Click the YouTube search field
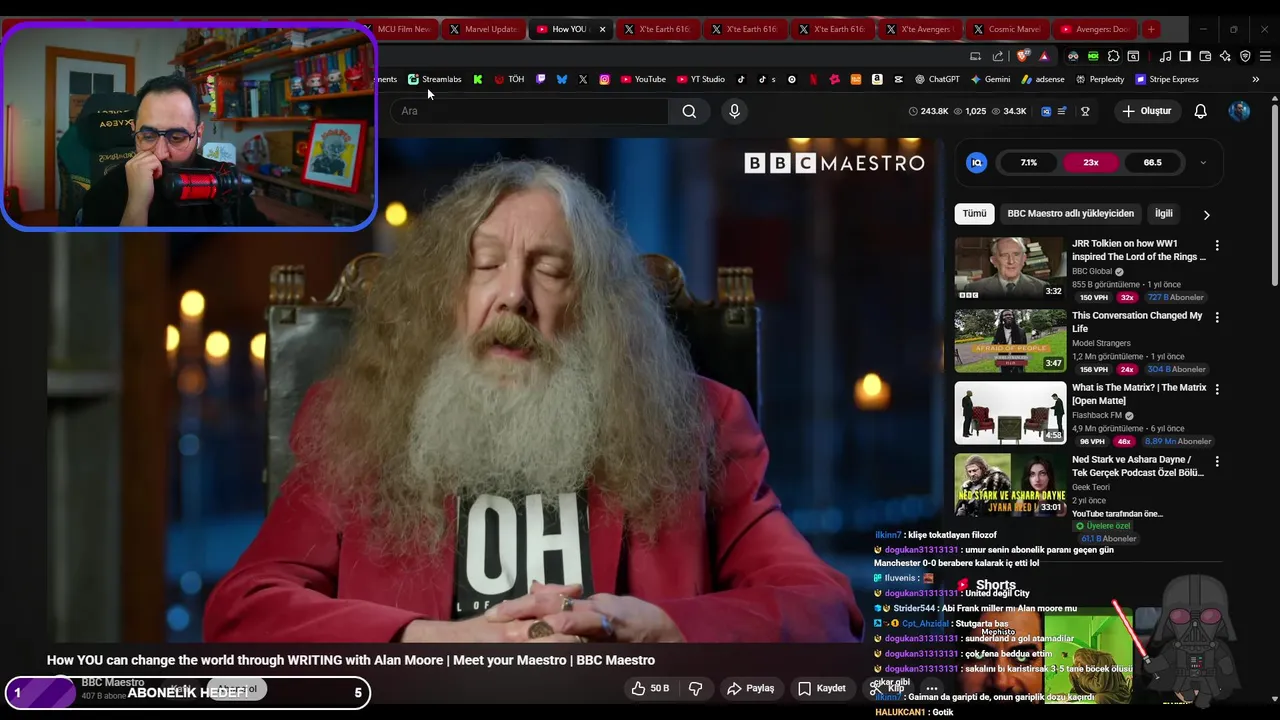 530,111
